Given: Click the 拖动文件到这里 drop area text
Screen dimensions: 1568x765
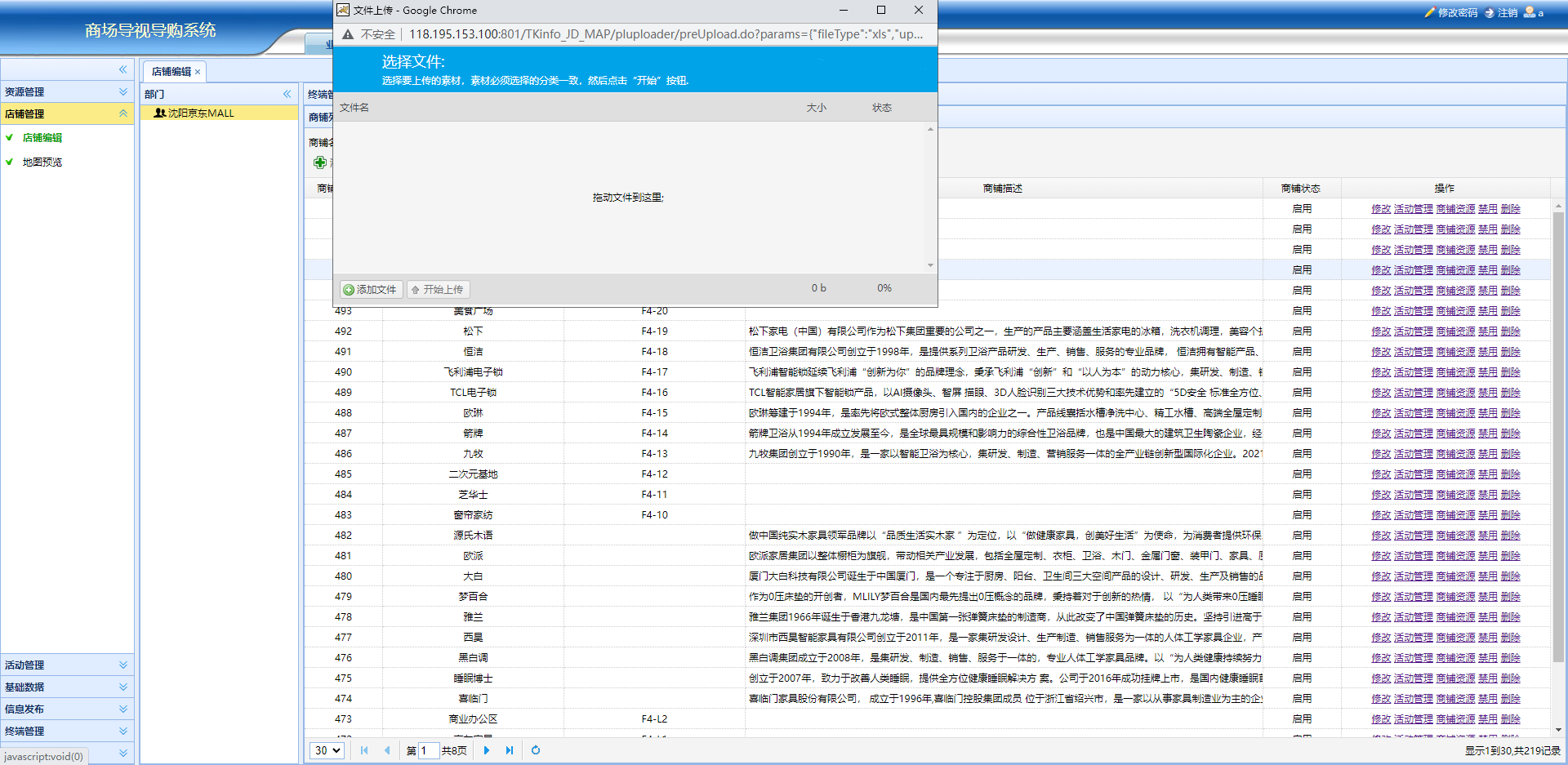Looking at the screenshot, I should (628, 198).
